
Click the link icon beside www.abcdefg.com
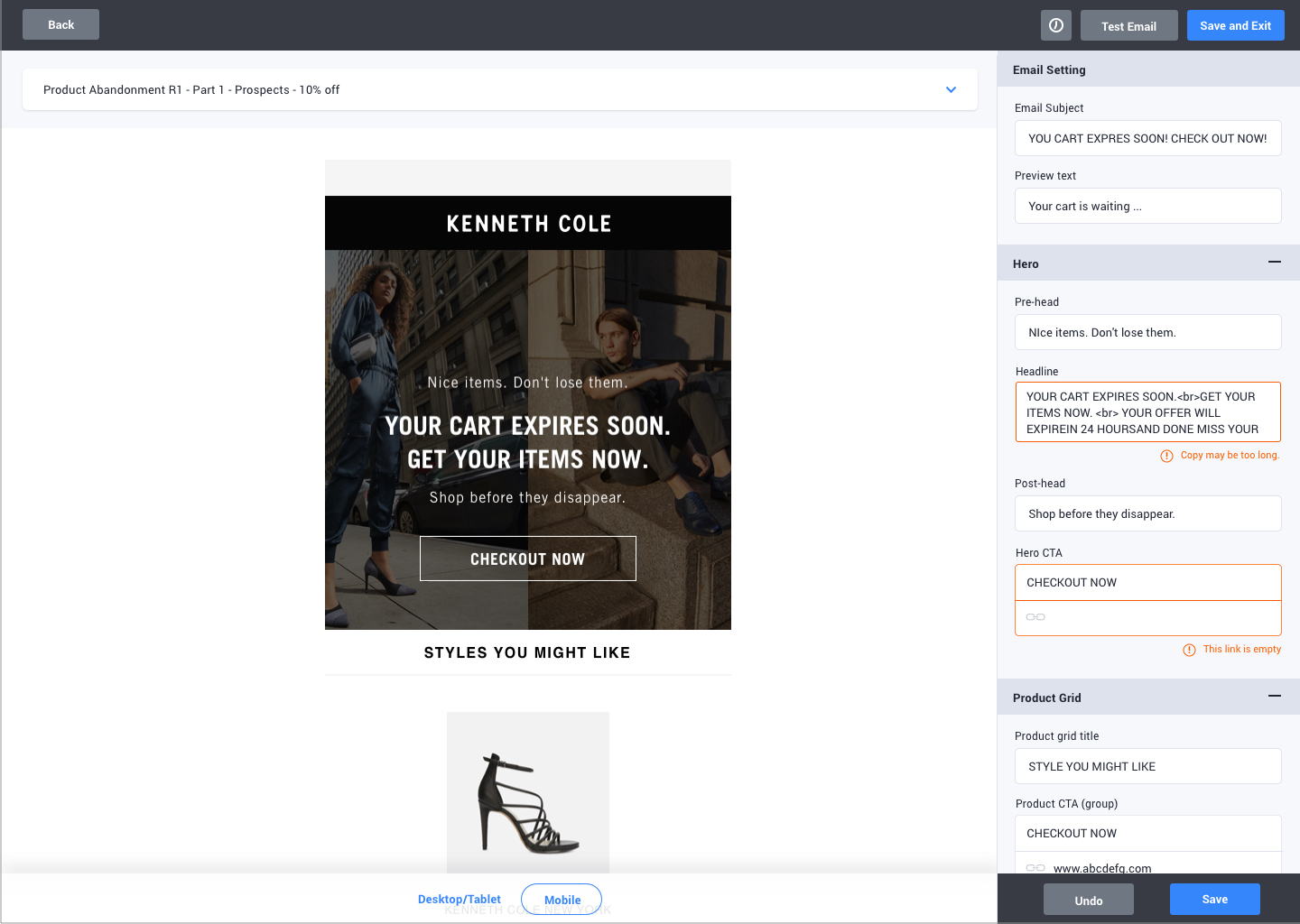point(1035,868)
